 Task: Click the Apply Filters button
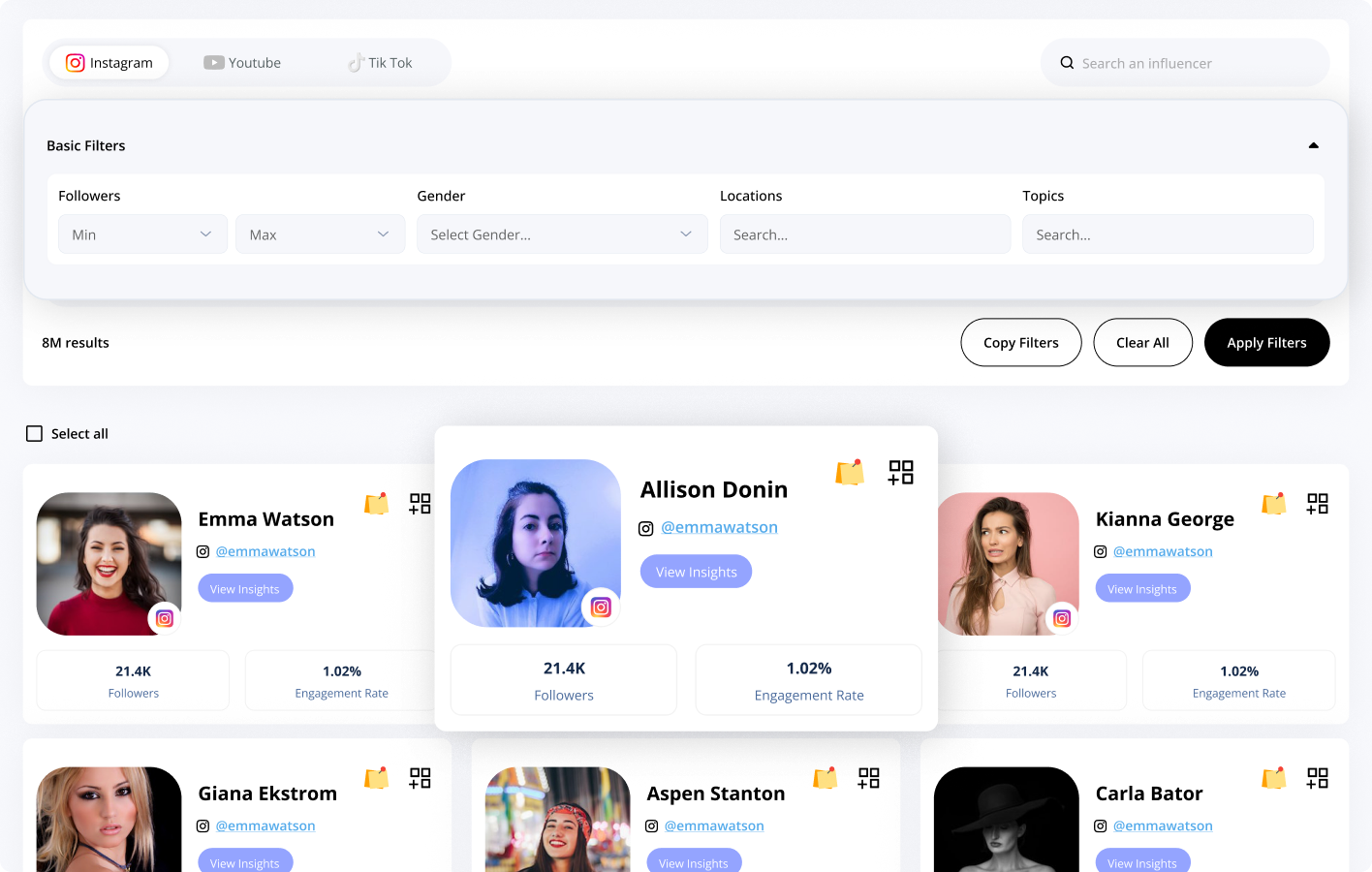(1266, 343)
